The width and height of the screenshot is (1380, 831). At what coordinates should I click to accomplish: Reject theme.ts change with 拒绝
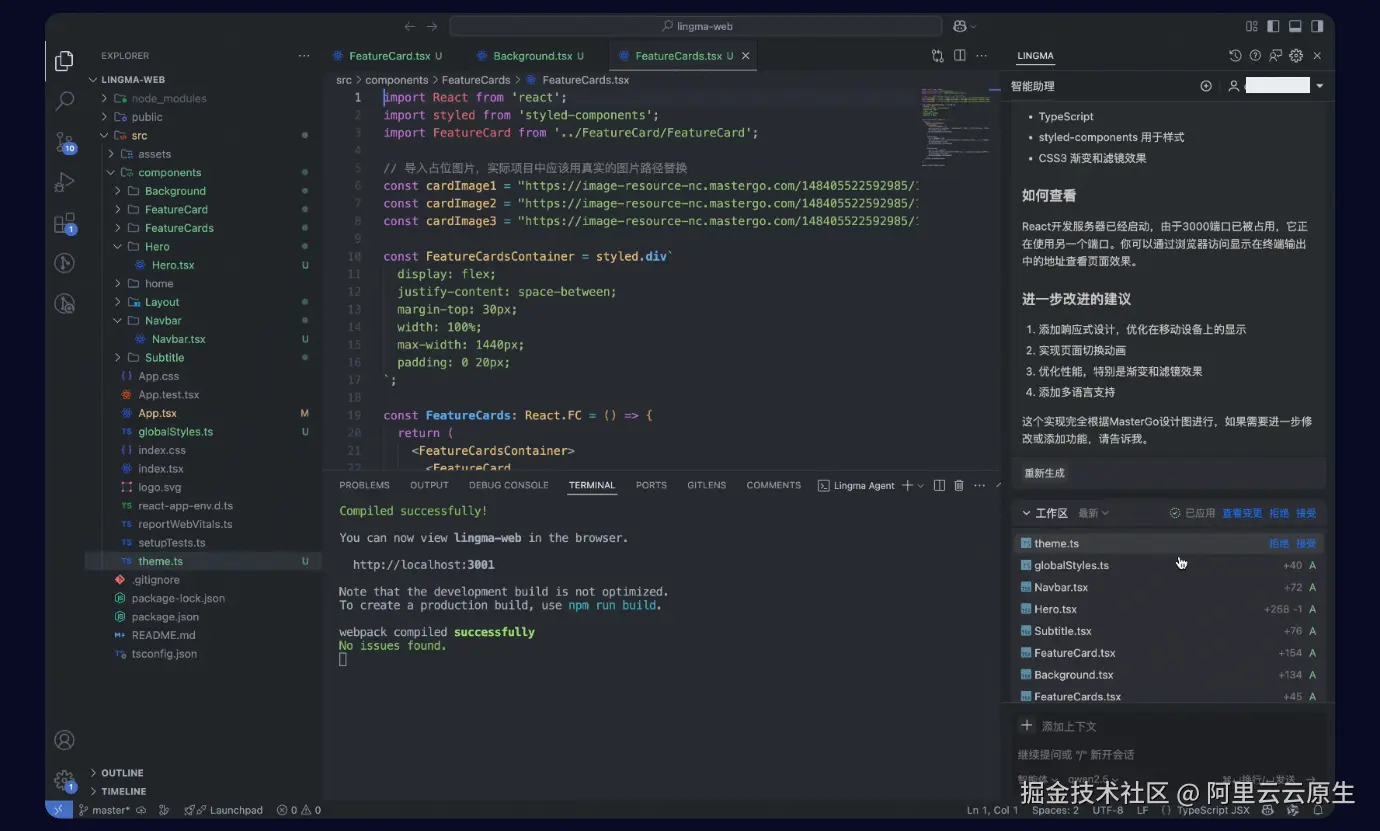click(1279, 543)
